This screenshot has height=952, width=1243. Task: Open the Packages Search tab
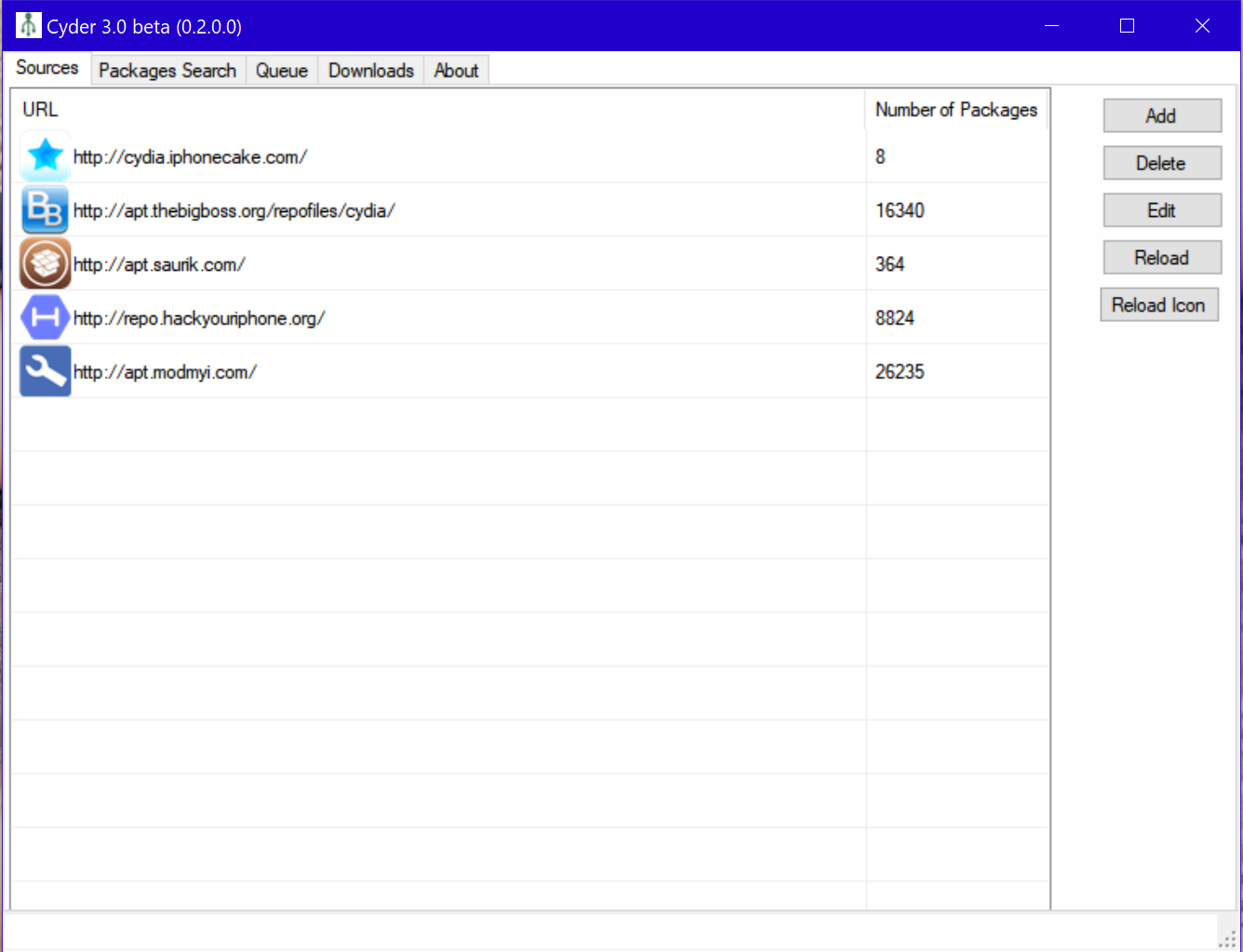[167, 71]
